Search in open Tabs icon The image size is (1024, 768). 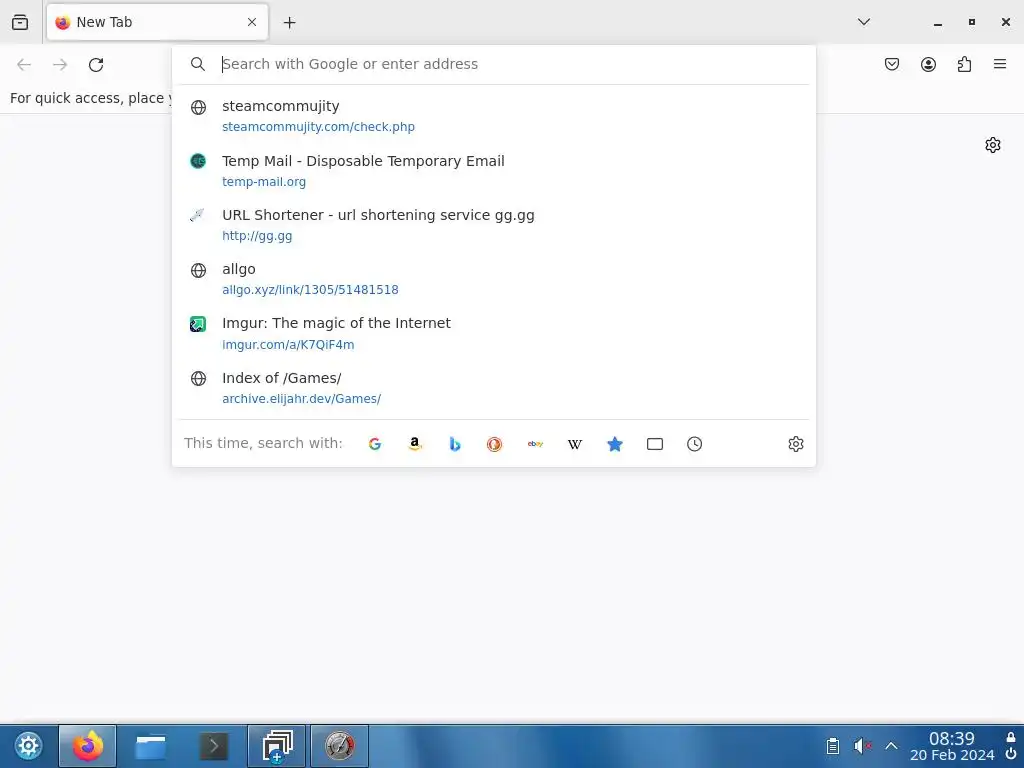tap(654, 444)
